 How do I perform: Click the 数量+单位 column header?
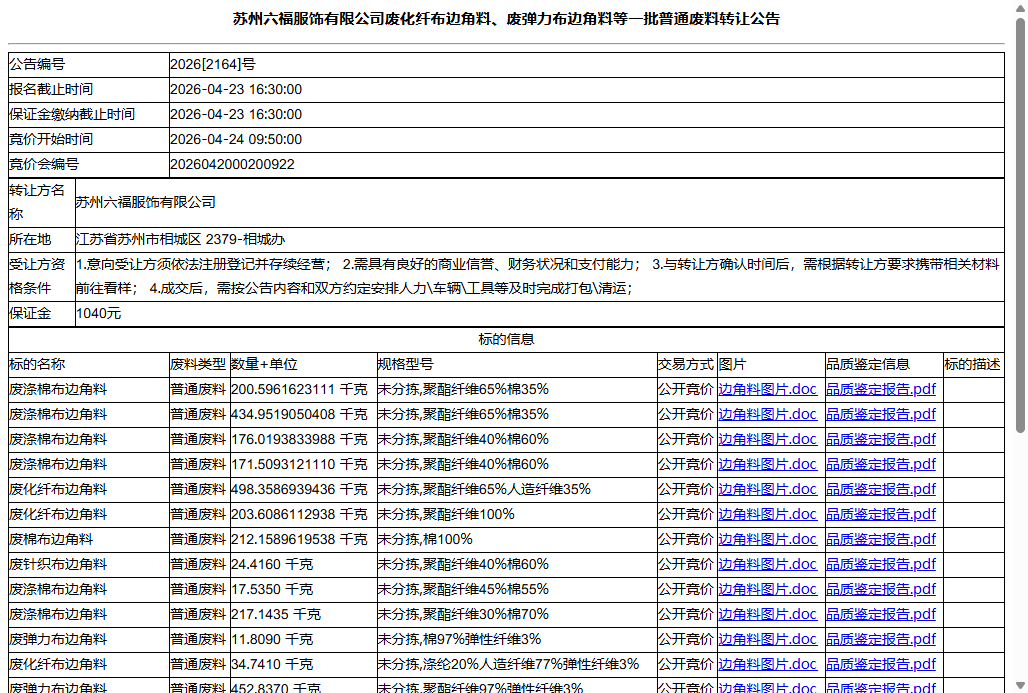point(264,365)
